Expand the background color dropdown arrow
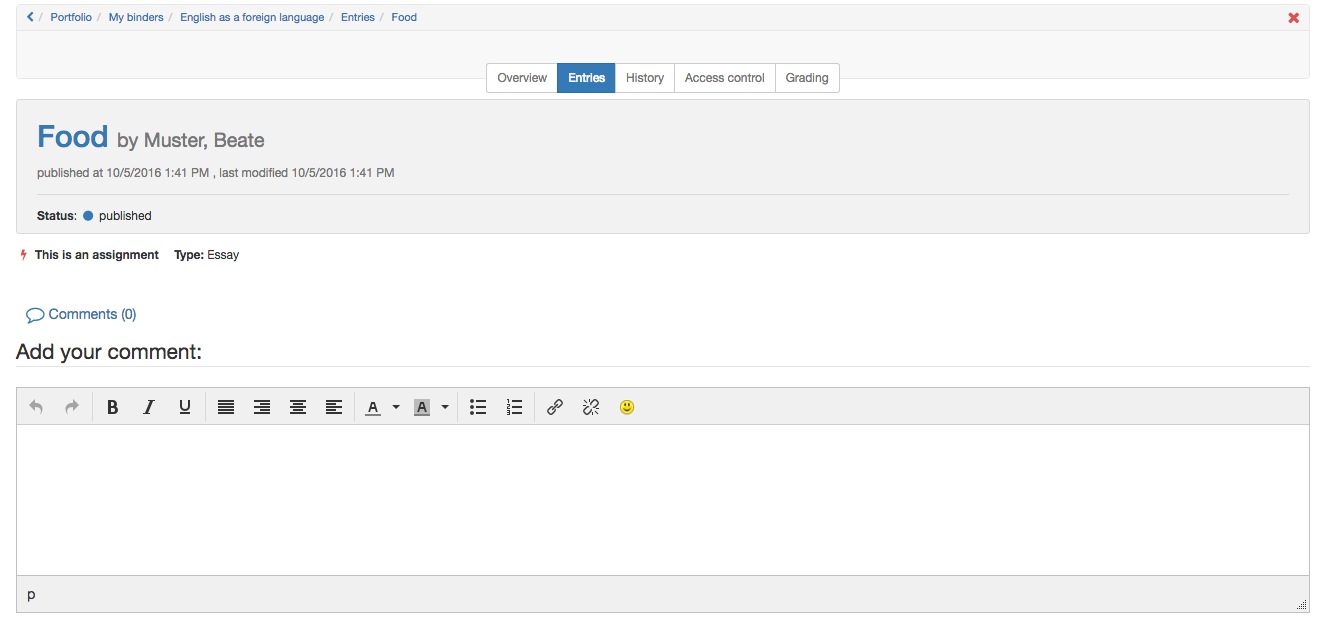This screenshot has width=1326, height=627. 445,407
